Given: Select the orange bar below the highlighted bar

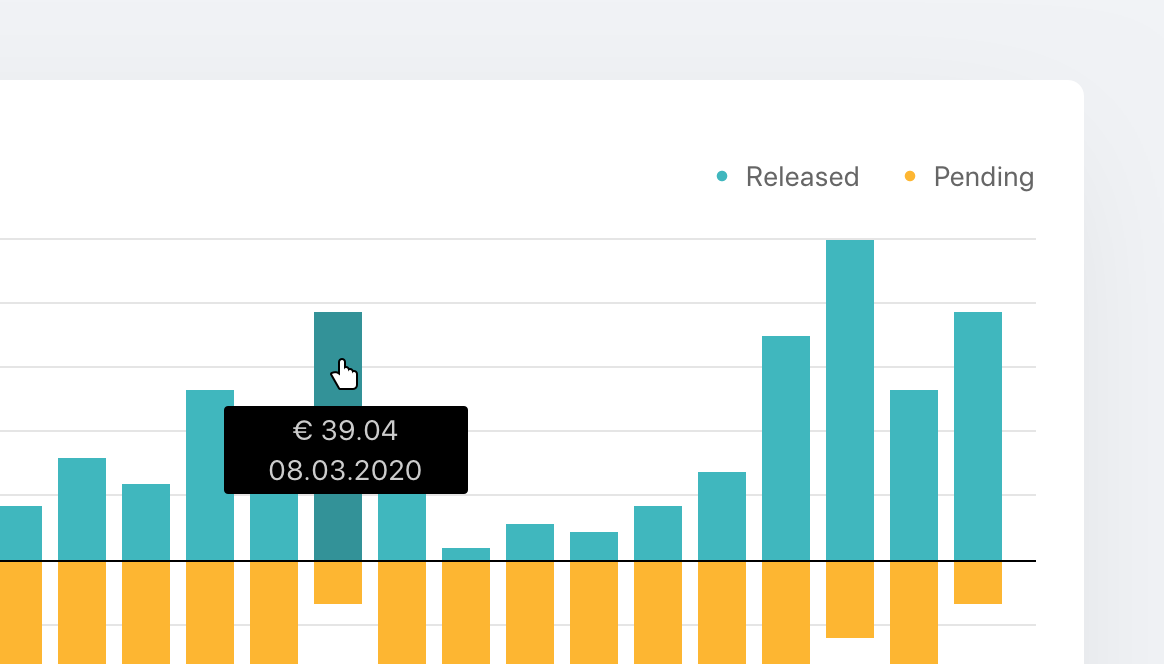Looking at the screenshot, I should 338,582.
